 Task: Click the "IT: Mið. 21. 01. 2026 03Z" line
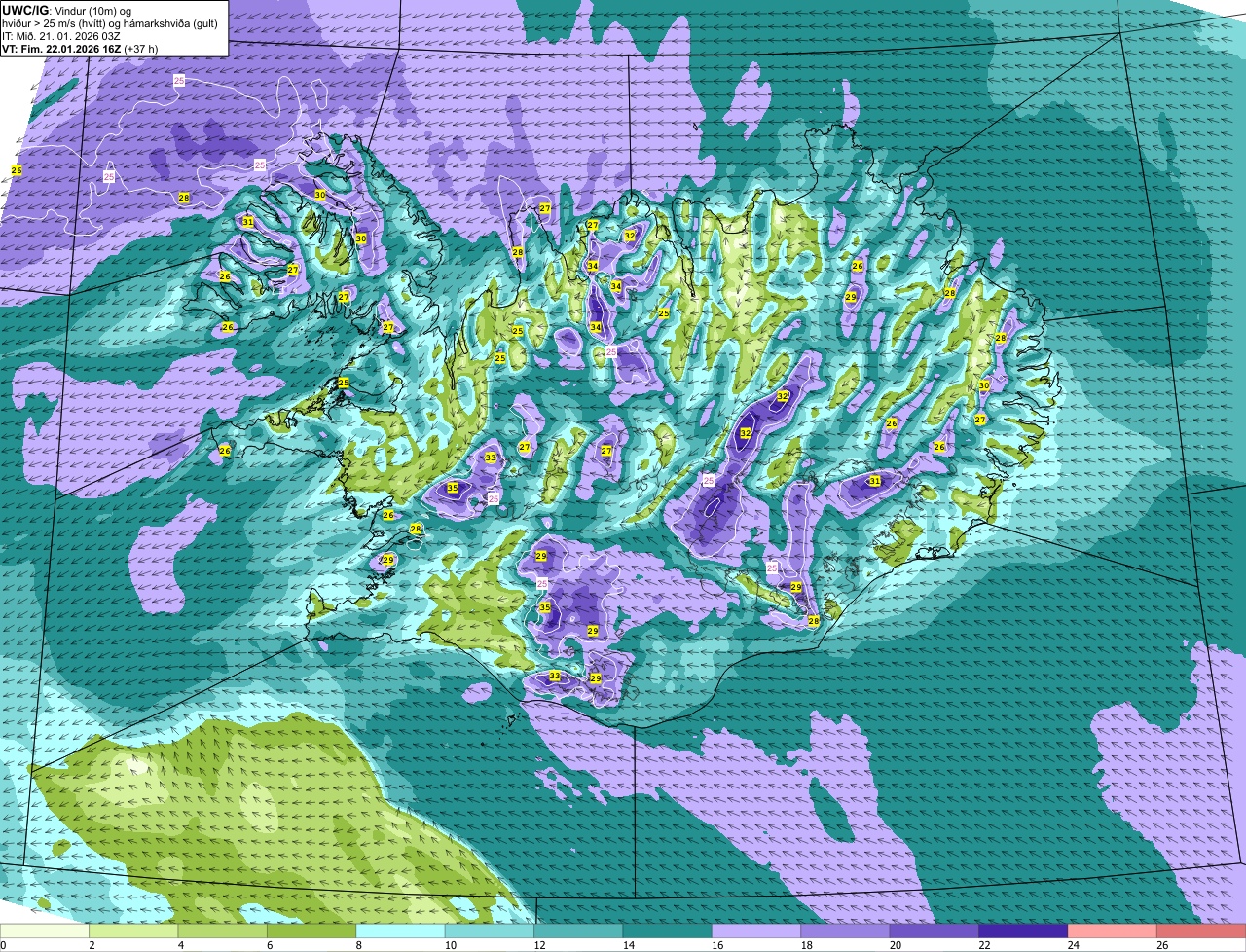(62, 36)
